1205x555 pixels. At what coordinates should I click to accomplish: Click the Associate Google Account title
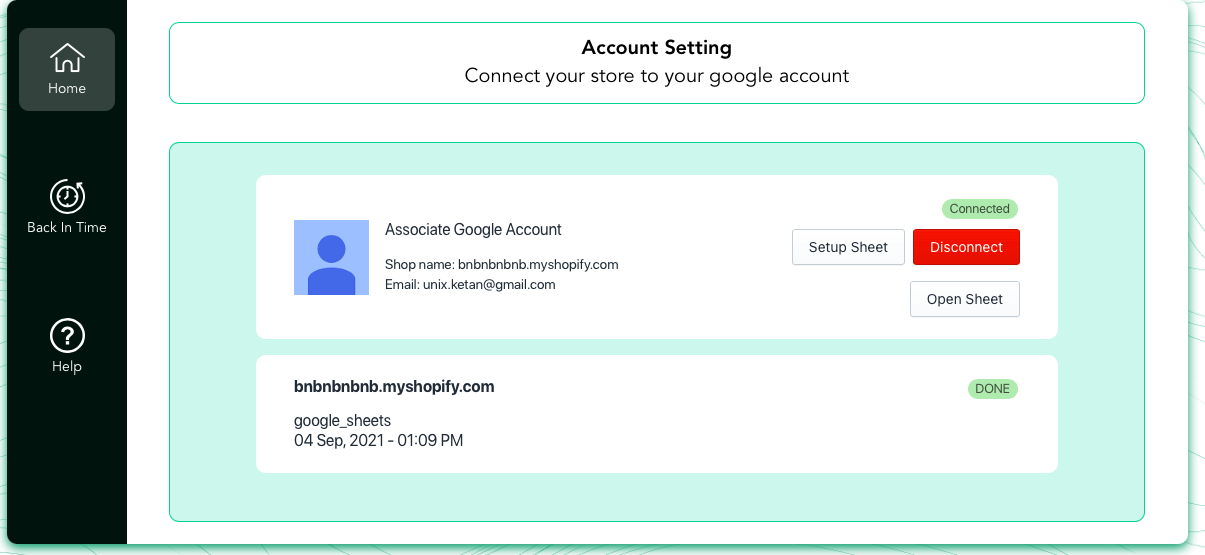[473, 230]
